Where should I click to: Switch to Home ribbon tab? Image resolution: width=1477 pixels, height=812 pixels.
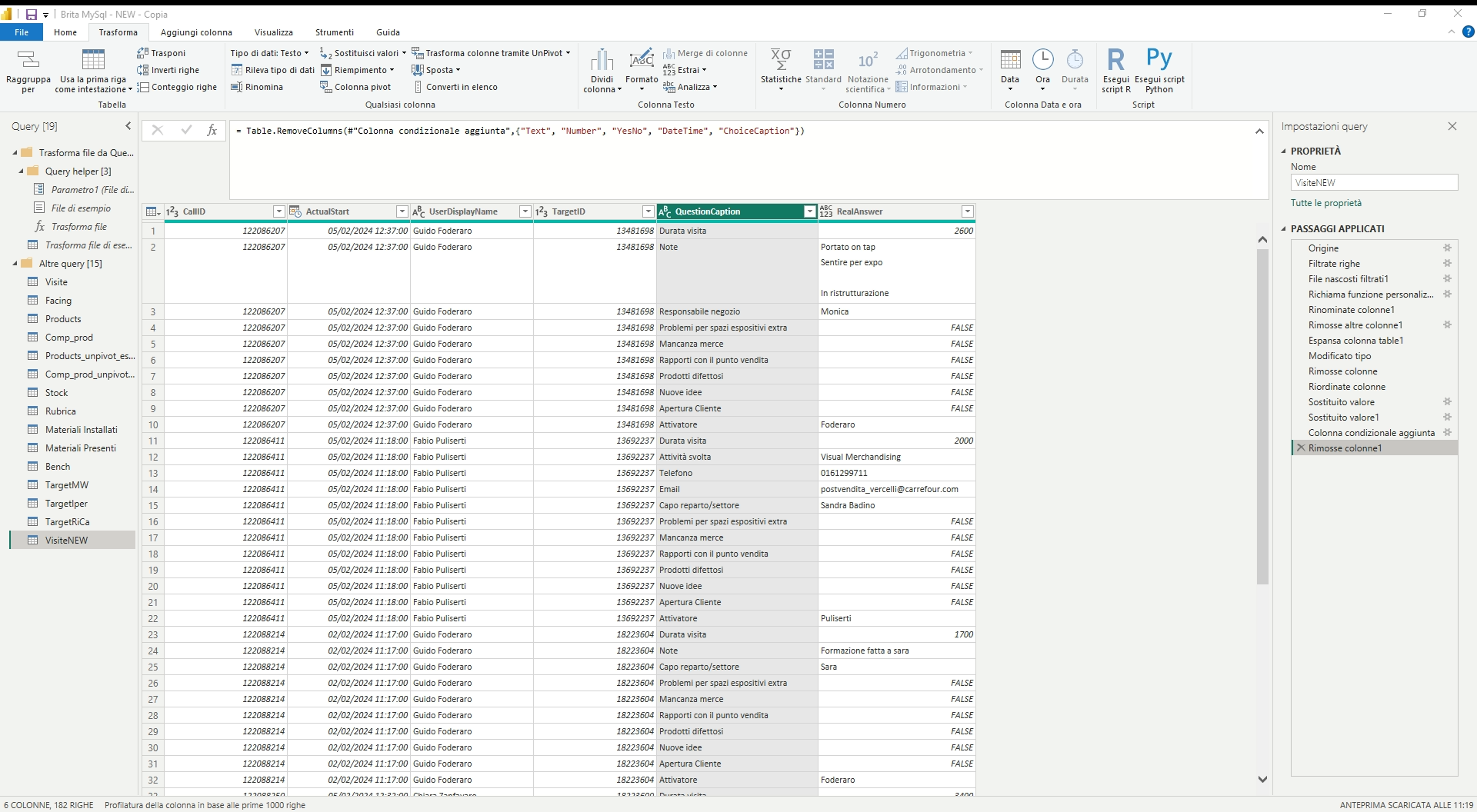click(65, 32)
